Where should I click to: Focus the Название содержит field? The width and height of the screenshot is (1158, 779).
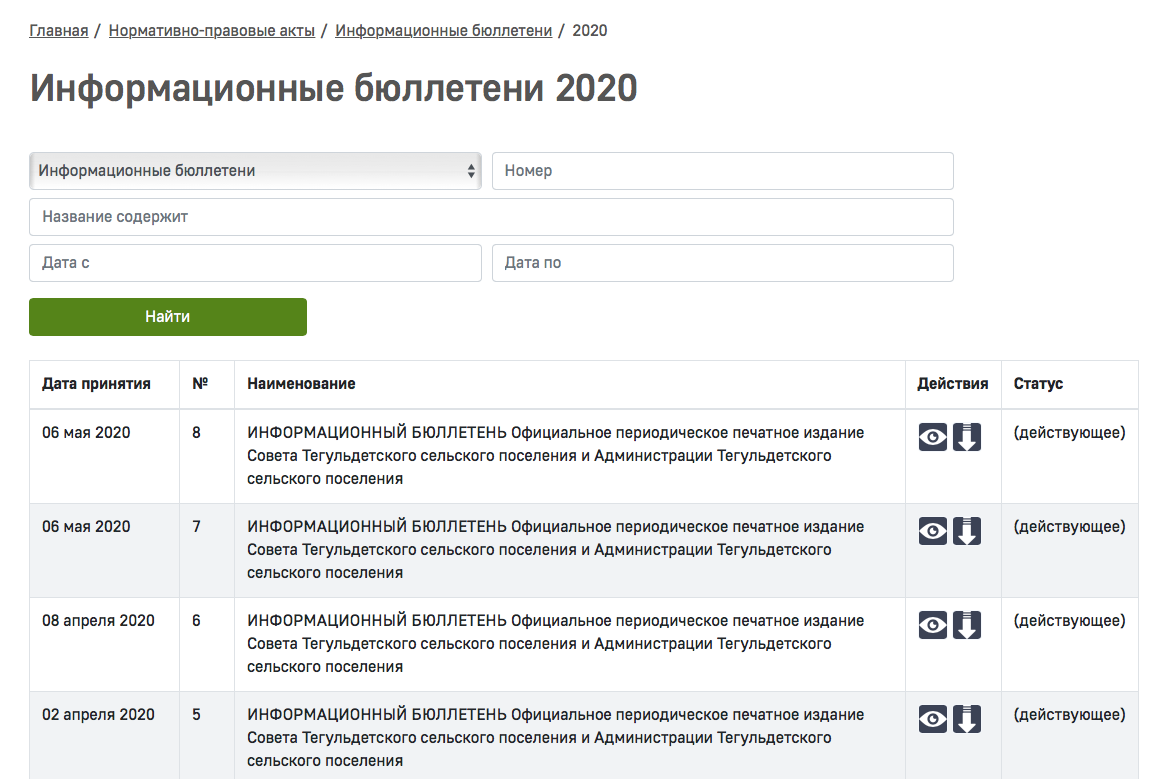[491, 217]
